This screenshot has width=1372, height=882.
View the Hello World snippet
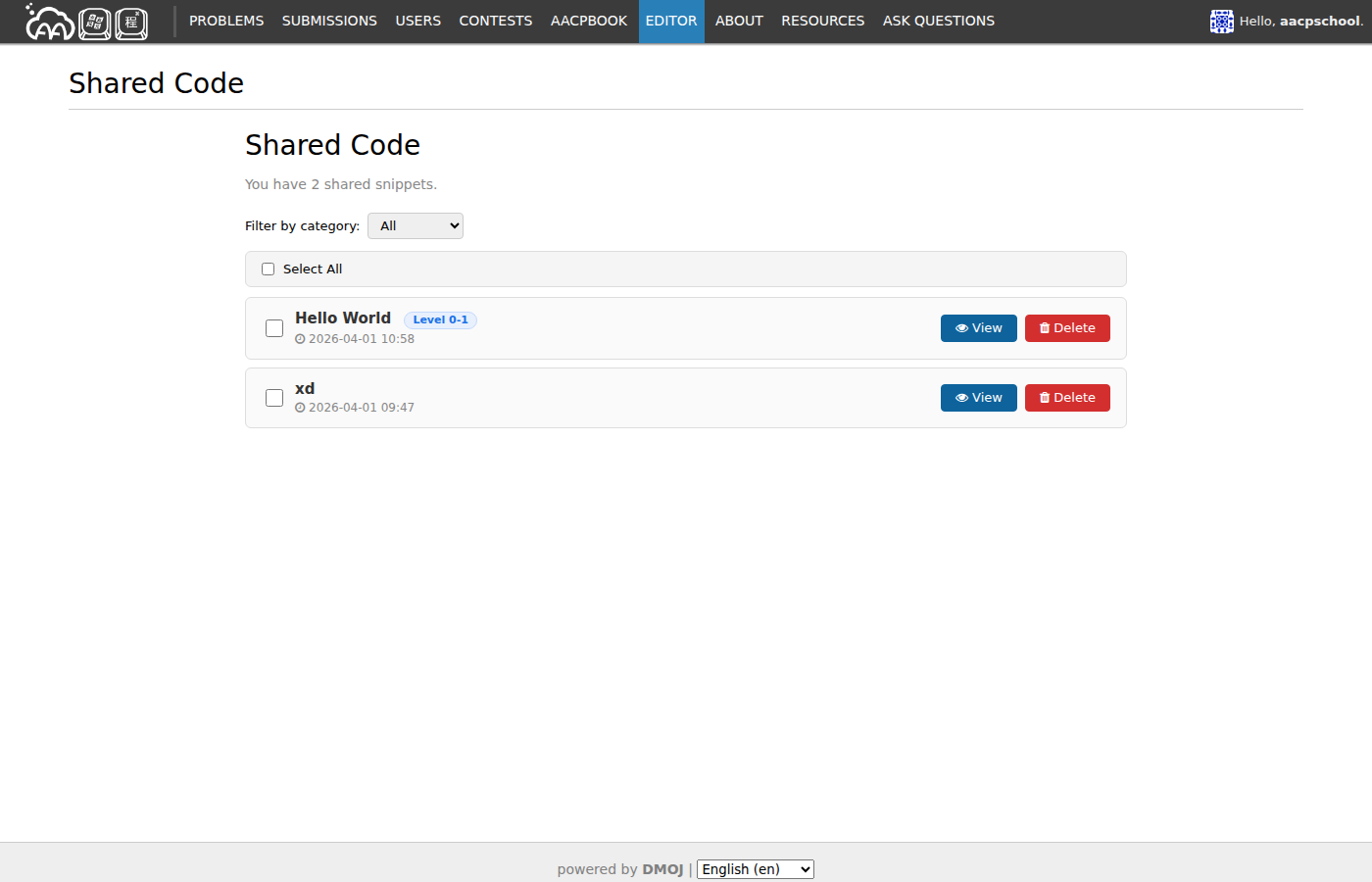[978, 328]
